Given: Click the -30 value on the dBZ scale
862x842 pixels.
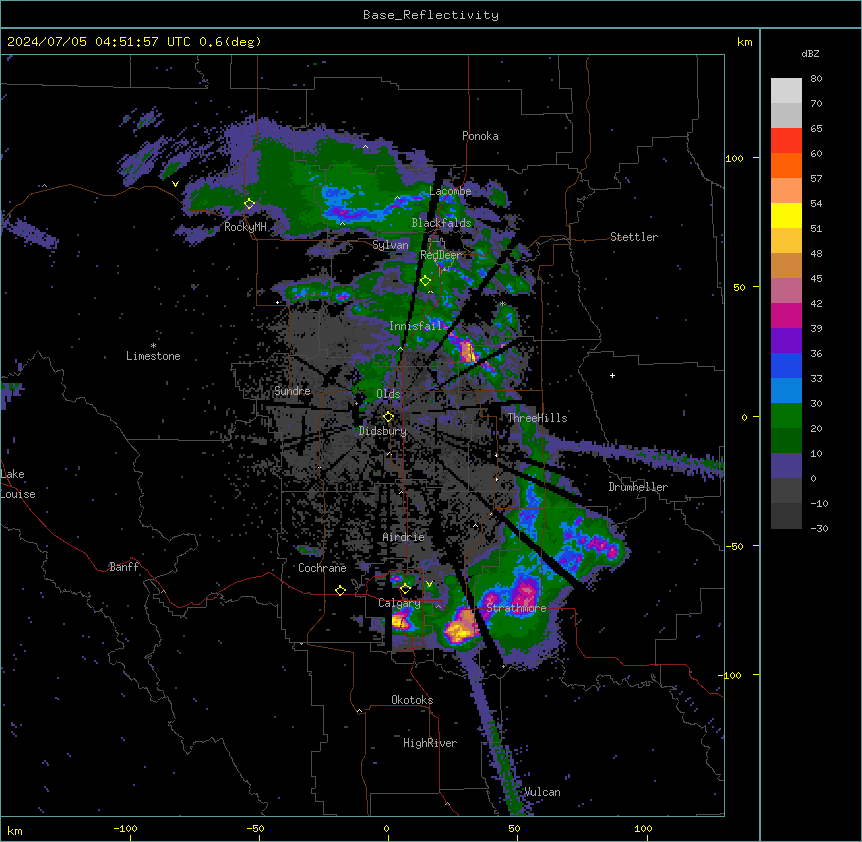Looking at the screenshot, I should (x=819, y=528).
